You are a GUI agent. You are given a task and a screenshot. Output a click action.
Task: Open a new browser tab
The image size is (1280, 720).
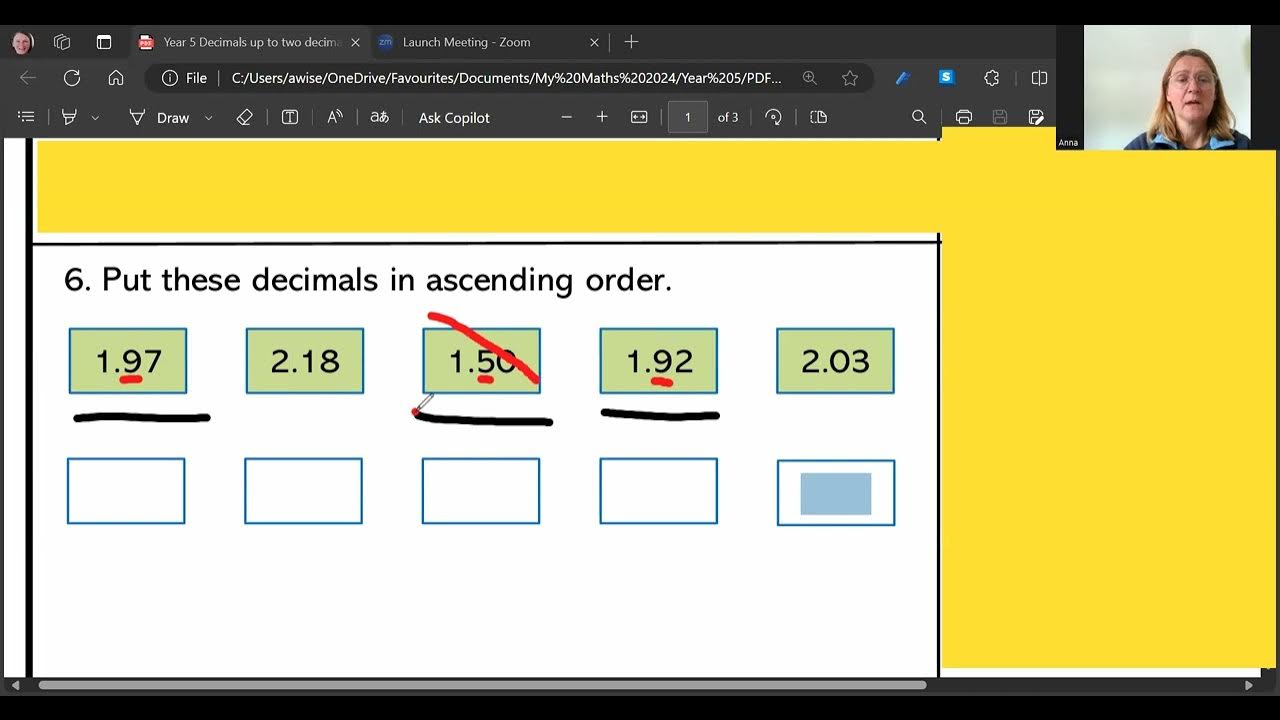631,42
